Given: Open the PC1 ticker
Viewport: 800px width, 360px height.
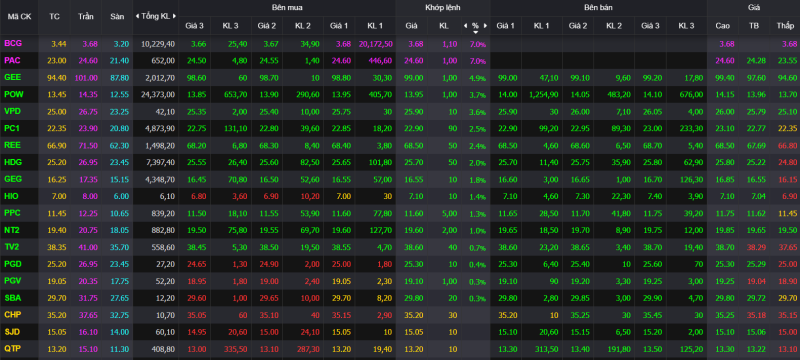Looking at the screenshot, I should pyautogui.click(x=12, y=128).
